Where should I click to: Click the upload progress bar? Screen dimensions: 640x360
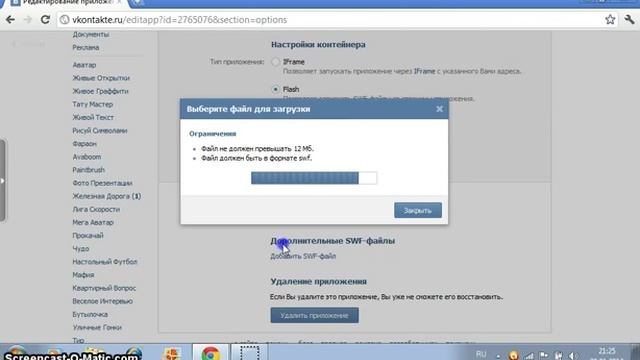pos(314,178)
